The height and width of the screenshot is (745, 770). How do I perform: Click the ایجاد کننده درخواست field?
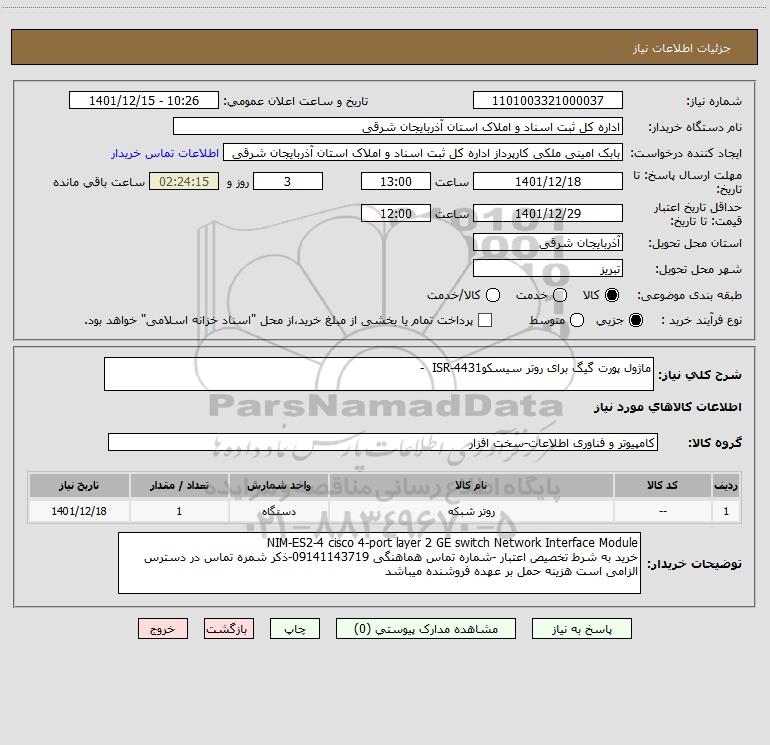[x=423, y=152]
